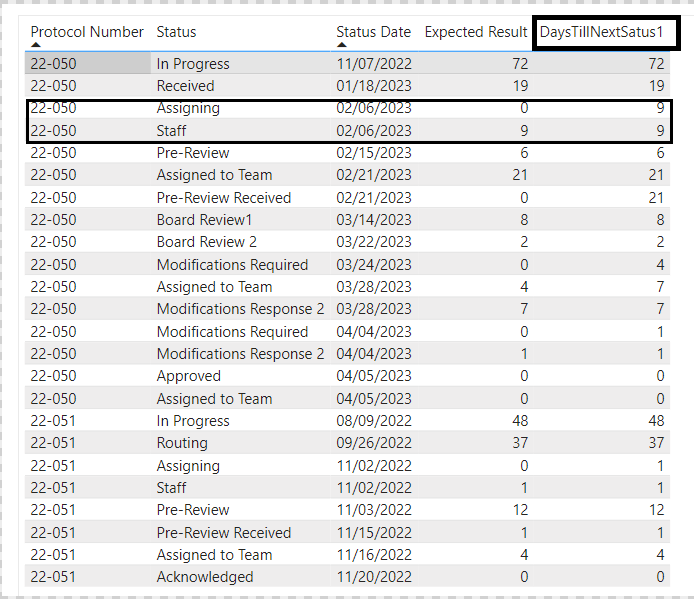Sort by the Status Date column header
Screen dimensions: 694x599
(374, 32)
